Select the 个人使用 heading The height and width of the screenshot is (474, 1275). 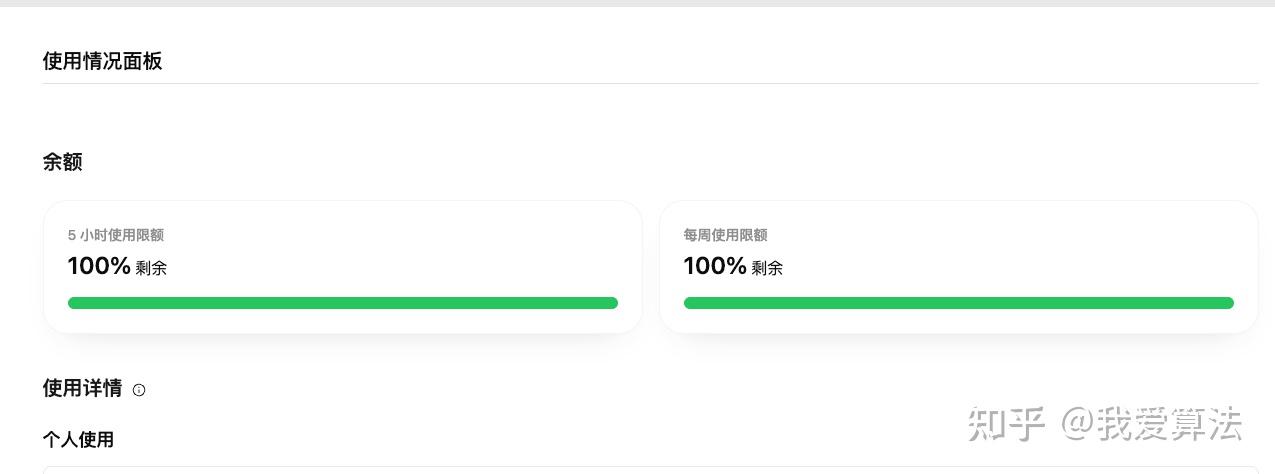pyautogui.click(x=78, y=439)
